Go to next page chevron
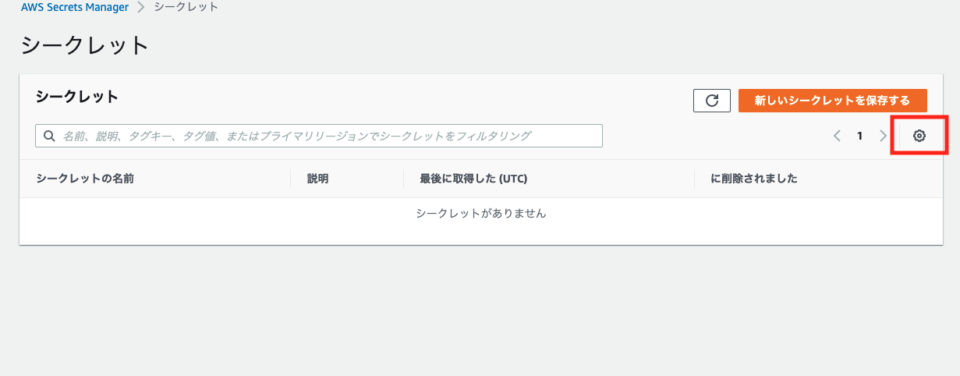The image size is (960, 376). pos(882,136)
